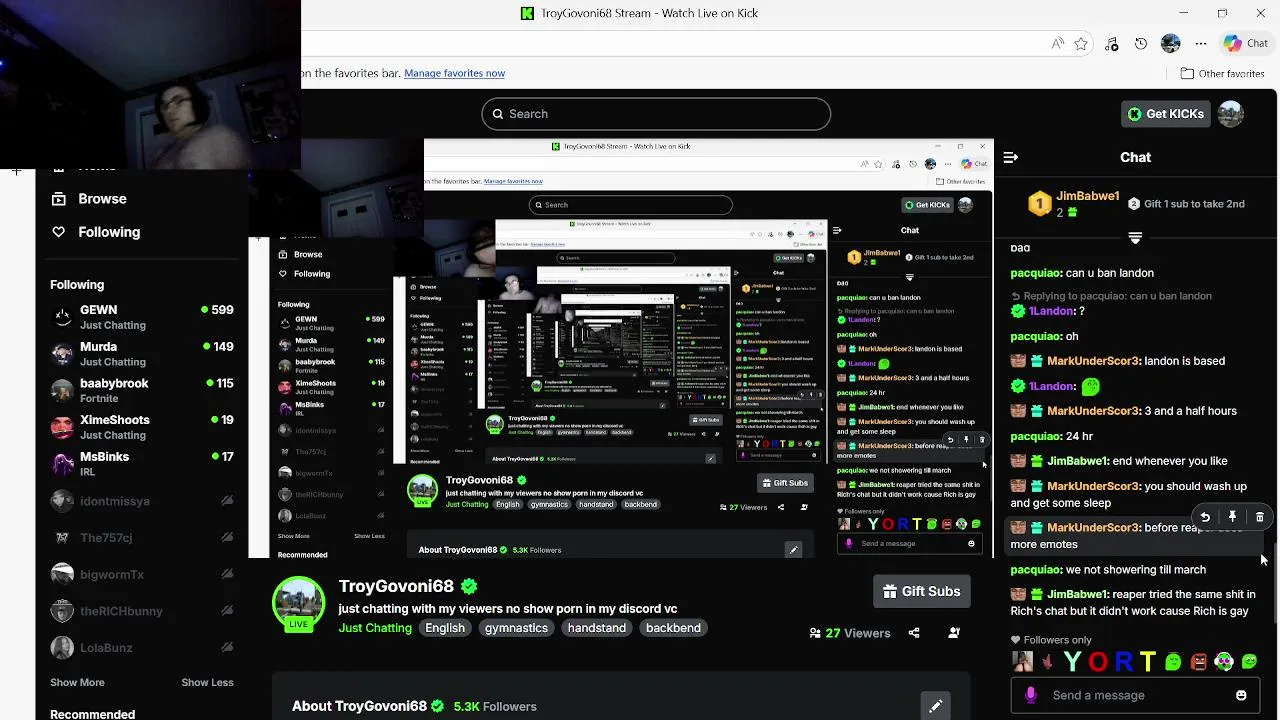Click the 27 Viewers count

(850, 633)
